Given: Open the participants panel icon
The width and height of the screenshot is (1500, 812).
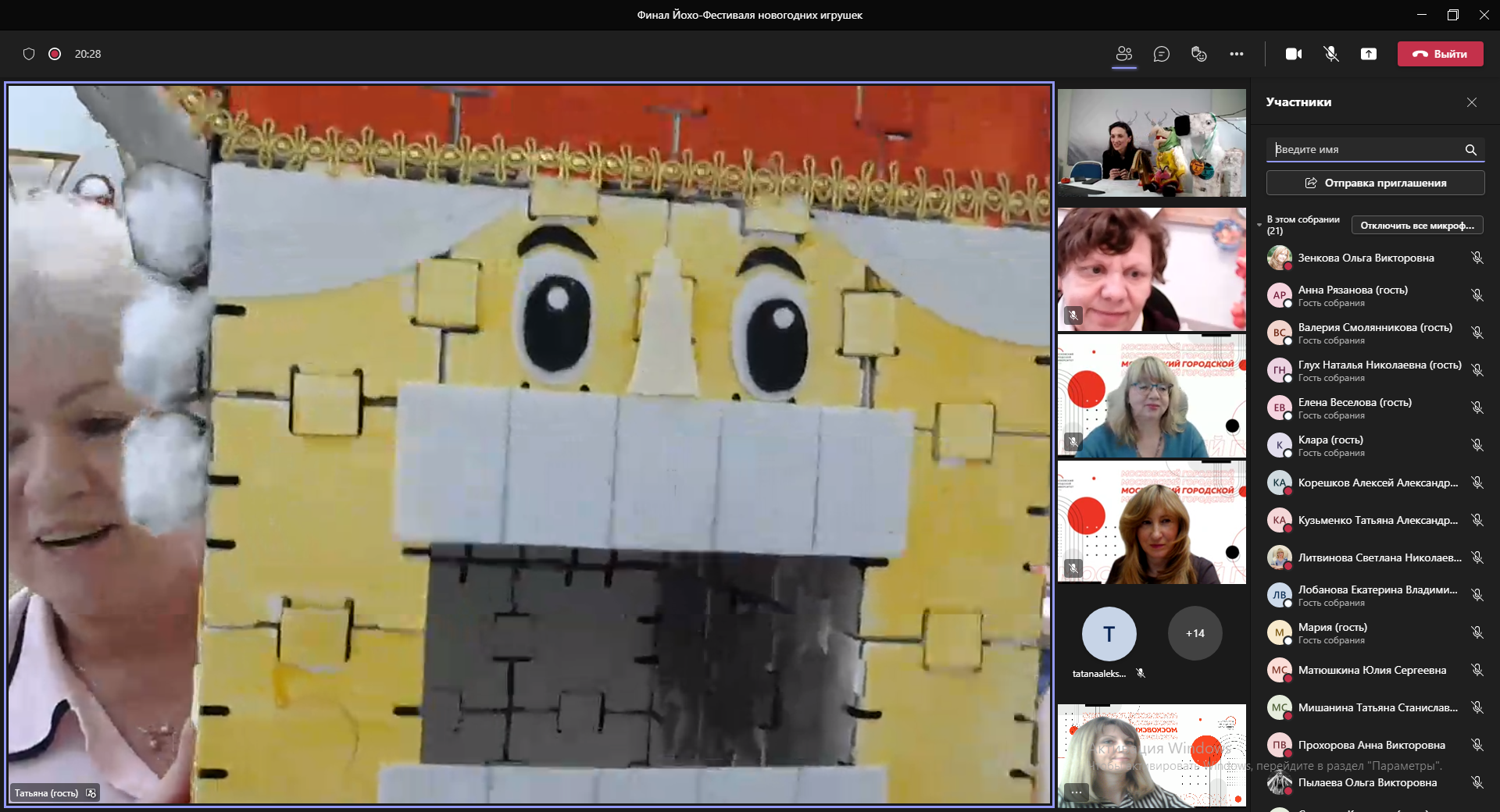Looking at the screenshot, I should (1124, 54).
